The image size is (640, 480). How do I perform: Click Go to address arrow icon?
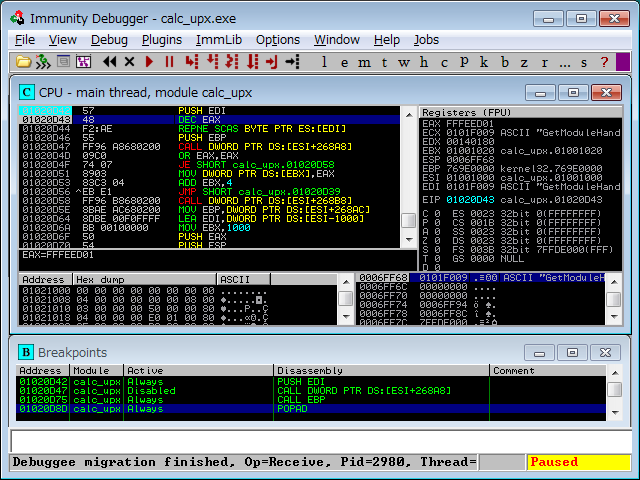tap(292, 62)
